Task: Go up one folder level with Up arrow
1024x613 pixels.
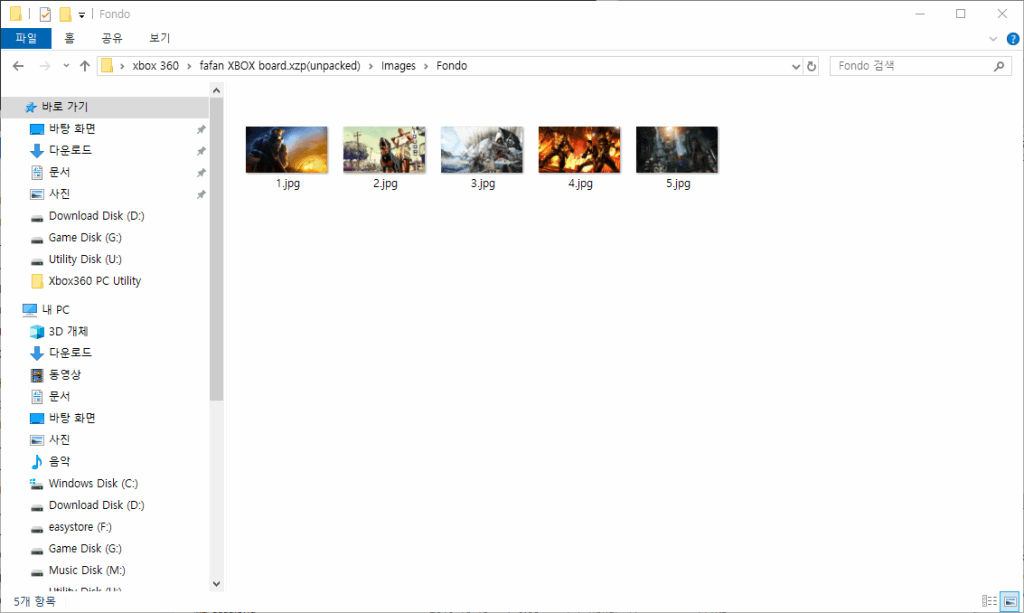Action: click(84, 66)
